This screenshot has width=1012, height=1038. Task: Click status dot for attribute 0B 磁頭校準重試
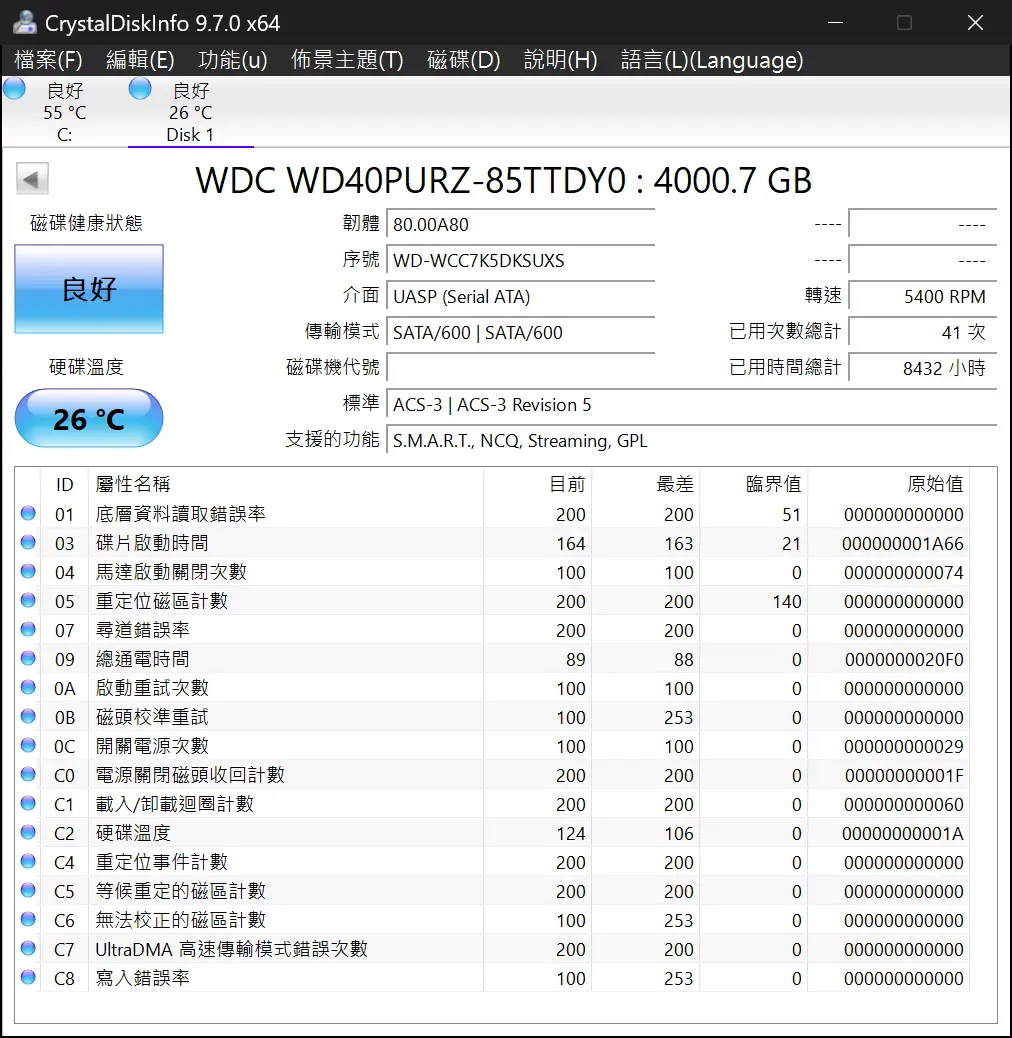28,716
